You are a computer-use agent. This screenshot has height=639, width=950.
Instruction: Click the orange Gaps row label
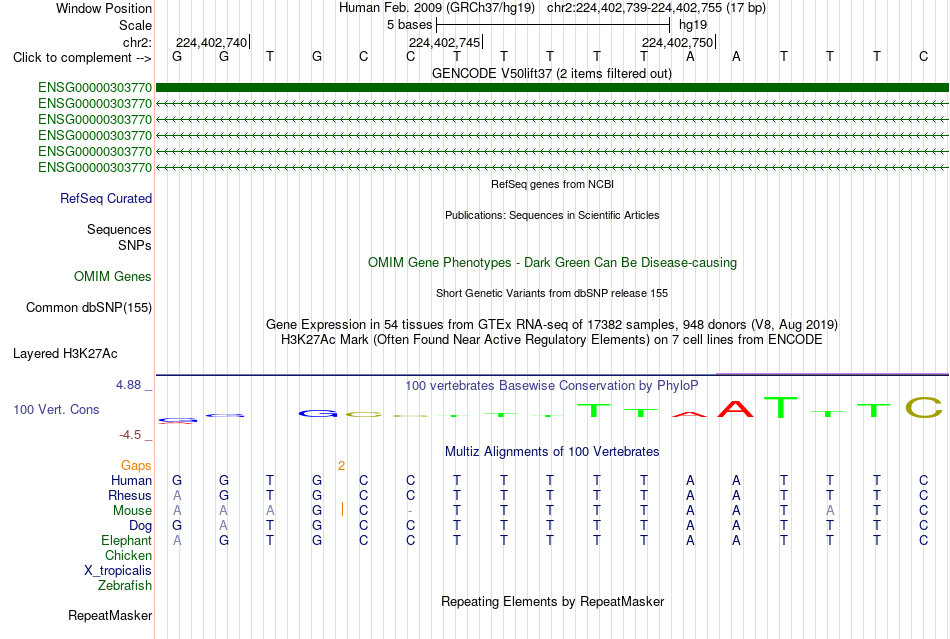pos(136,466)
